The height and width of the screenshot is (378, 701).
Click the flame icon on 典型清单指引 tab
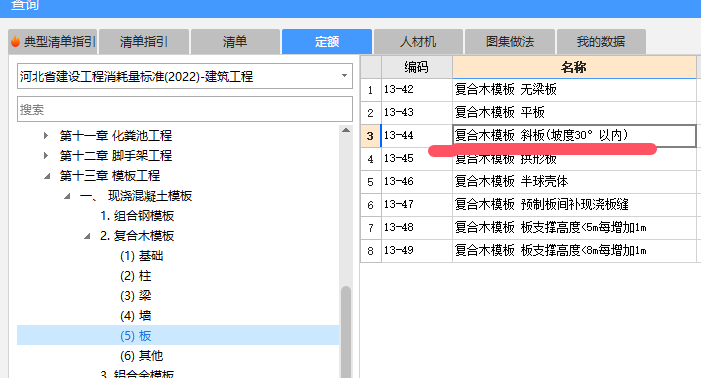16,42
